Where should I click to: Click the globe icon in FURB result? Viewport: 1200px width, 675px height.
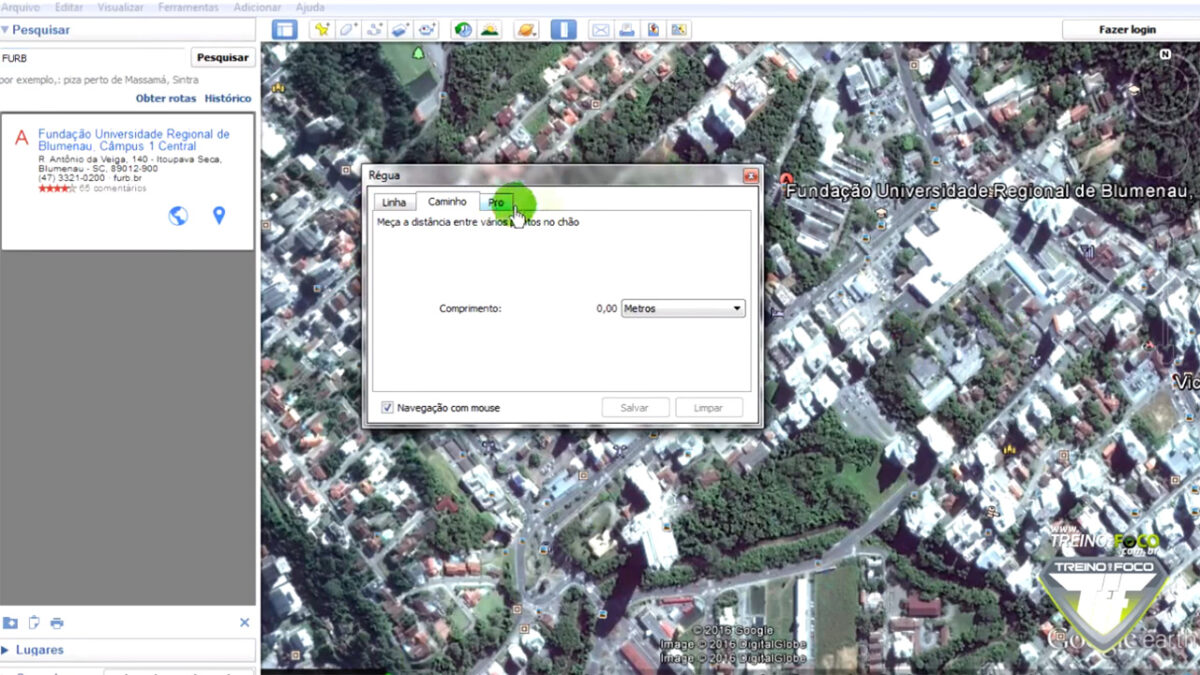coord(178,215)
